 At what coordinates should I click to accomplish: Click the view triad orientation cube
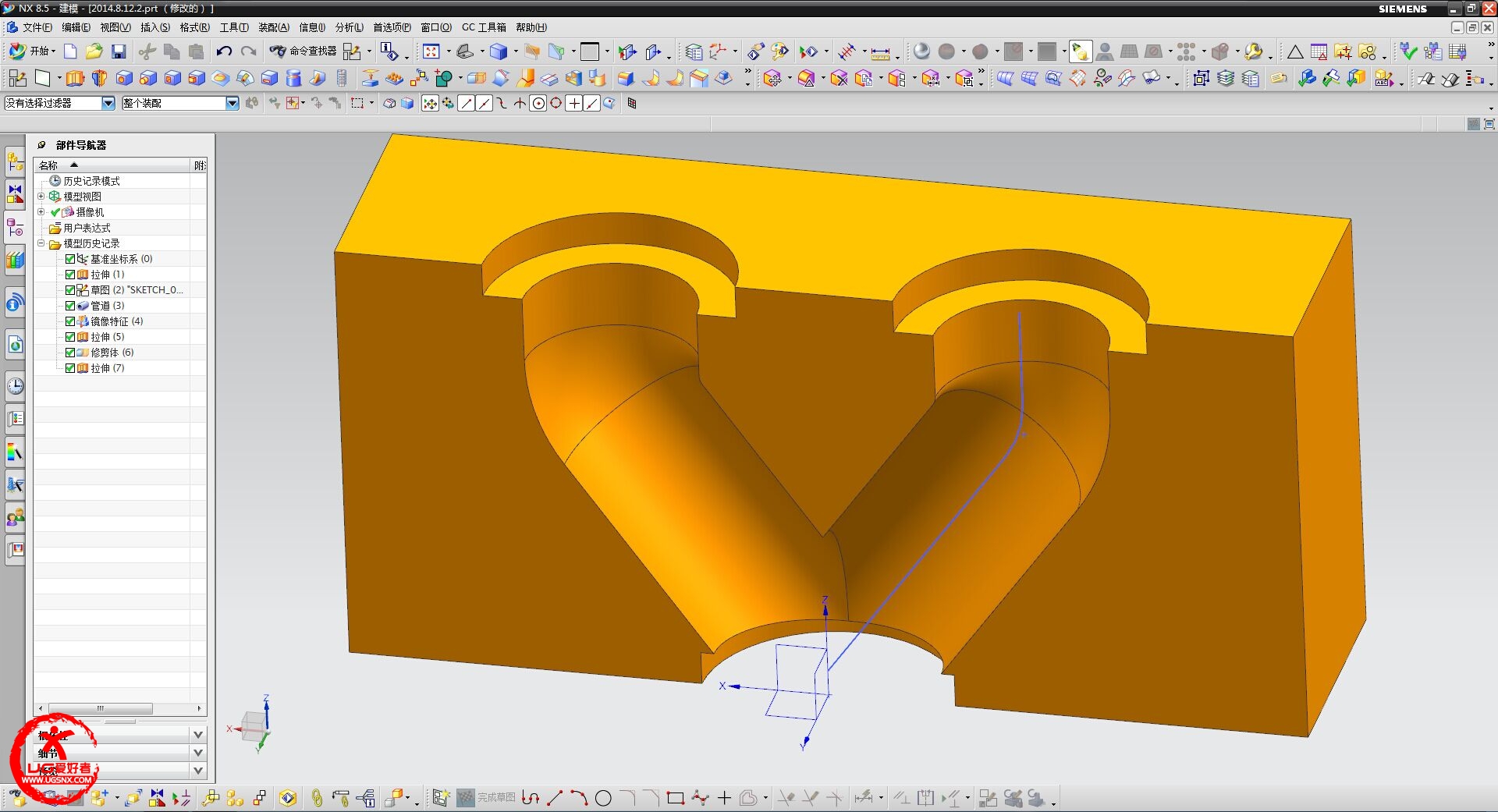(x=254, y=725)
